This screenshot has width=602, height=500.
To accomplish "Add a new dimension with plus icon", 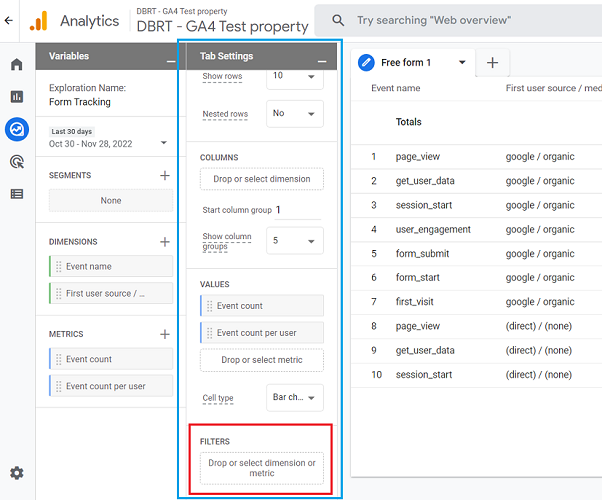I will (x=165, y=242).
